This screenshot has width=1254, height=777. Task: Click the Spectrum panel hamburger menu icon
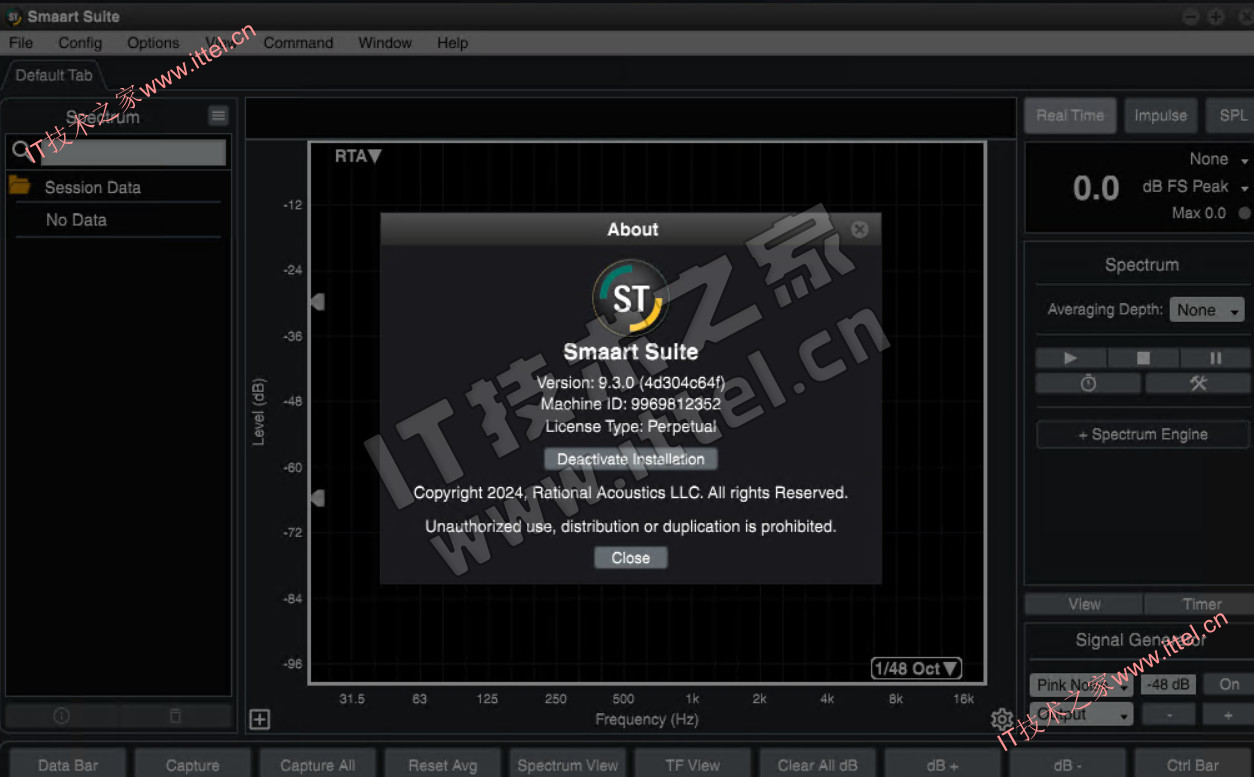tap(218, 116)
